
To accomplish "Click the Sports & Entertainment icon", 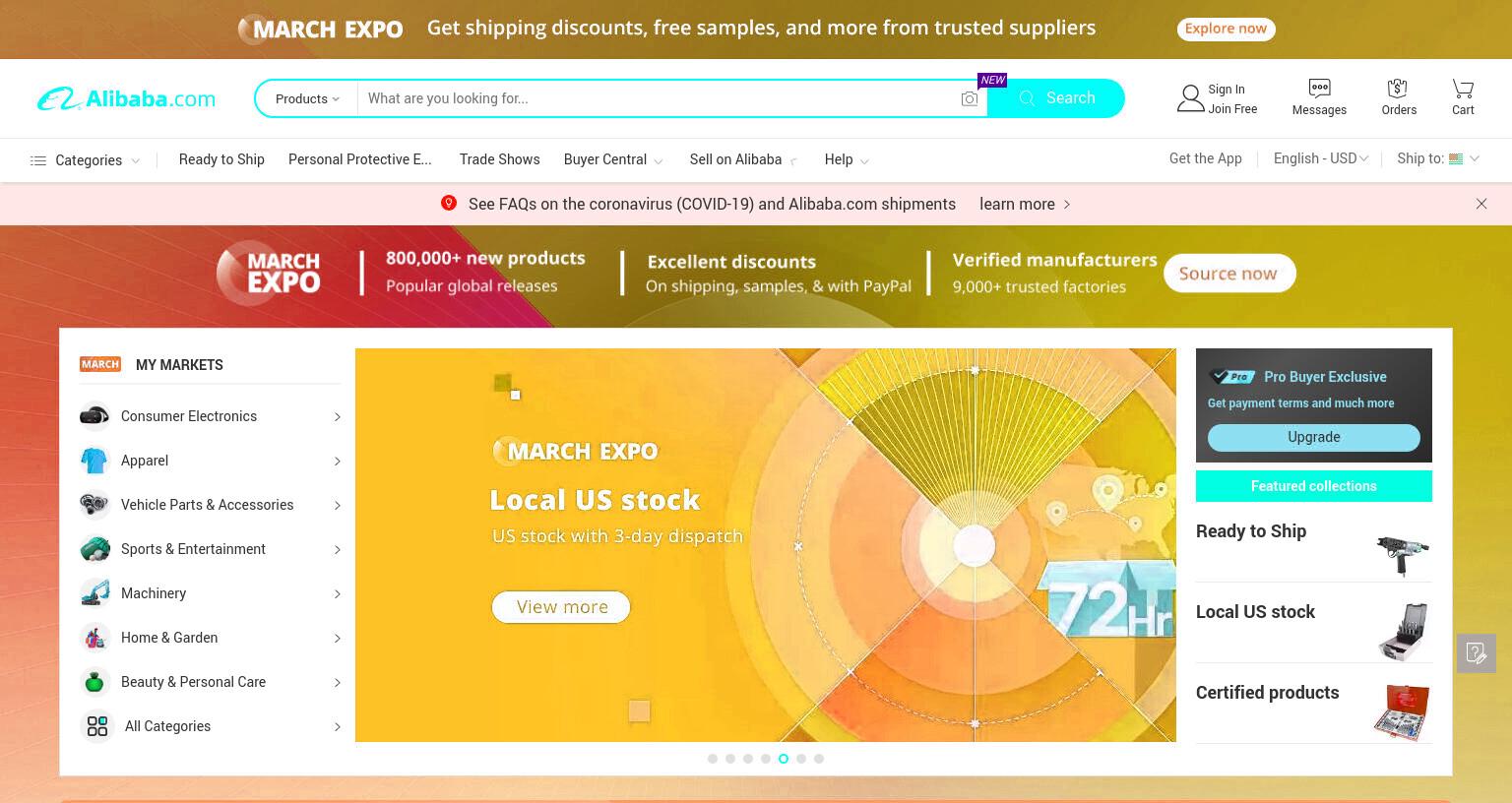I will coord(94,549).
